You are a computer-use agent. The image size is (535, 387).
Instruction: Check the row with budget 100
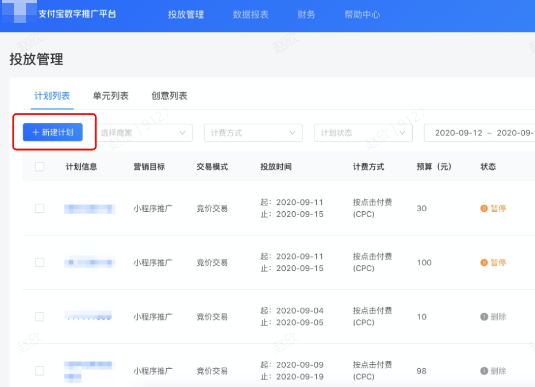point(40,262)
